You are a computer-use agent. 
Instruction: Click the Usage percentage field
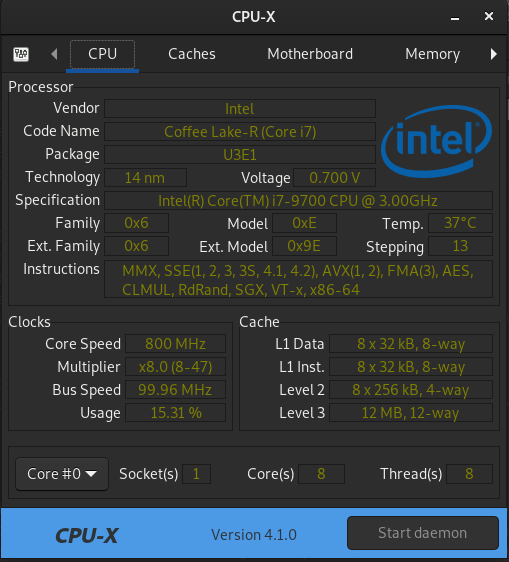coord(175,413)
